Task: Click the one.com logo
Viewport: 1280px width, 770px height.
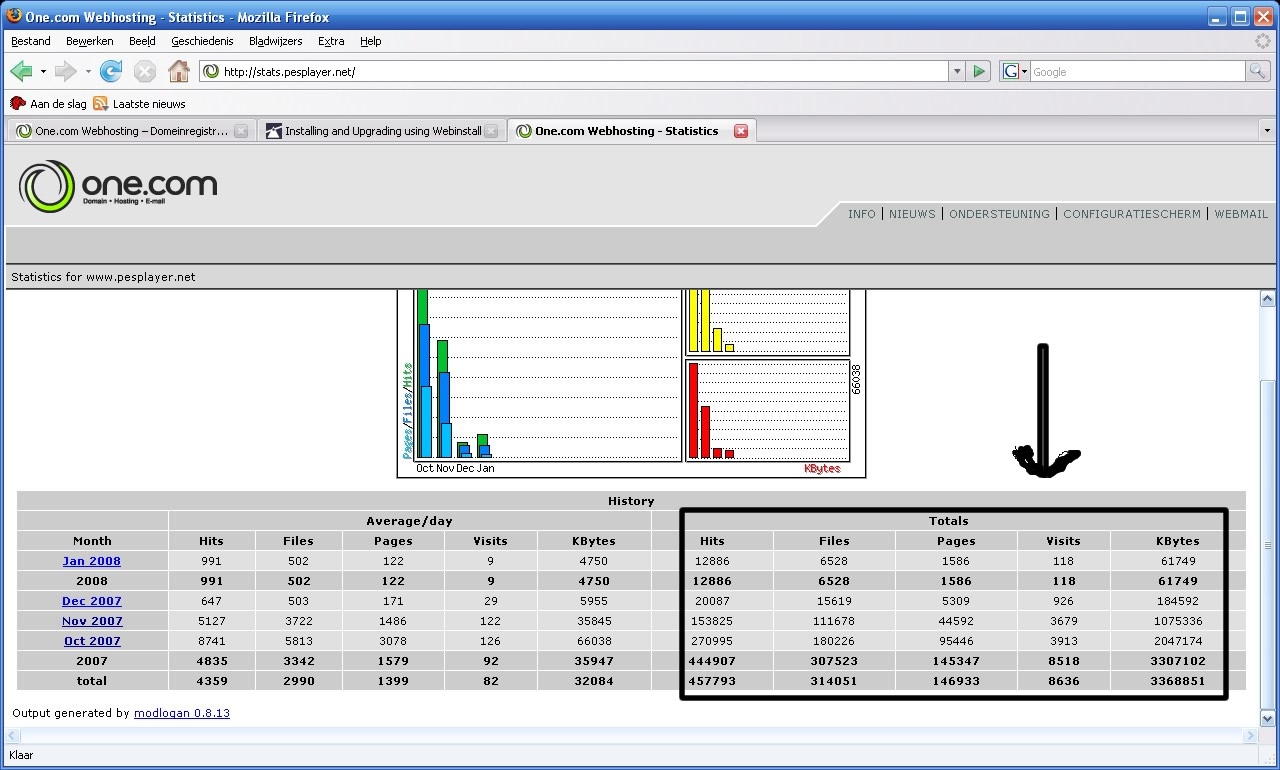Action: 117,186
